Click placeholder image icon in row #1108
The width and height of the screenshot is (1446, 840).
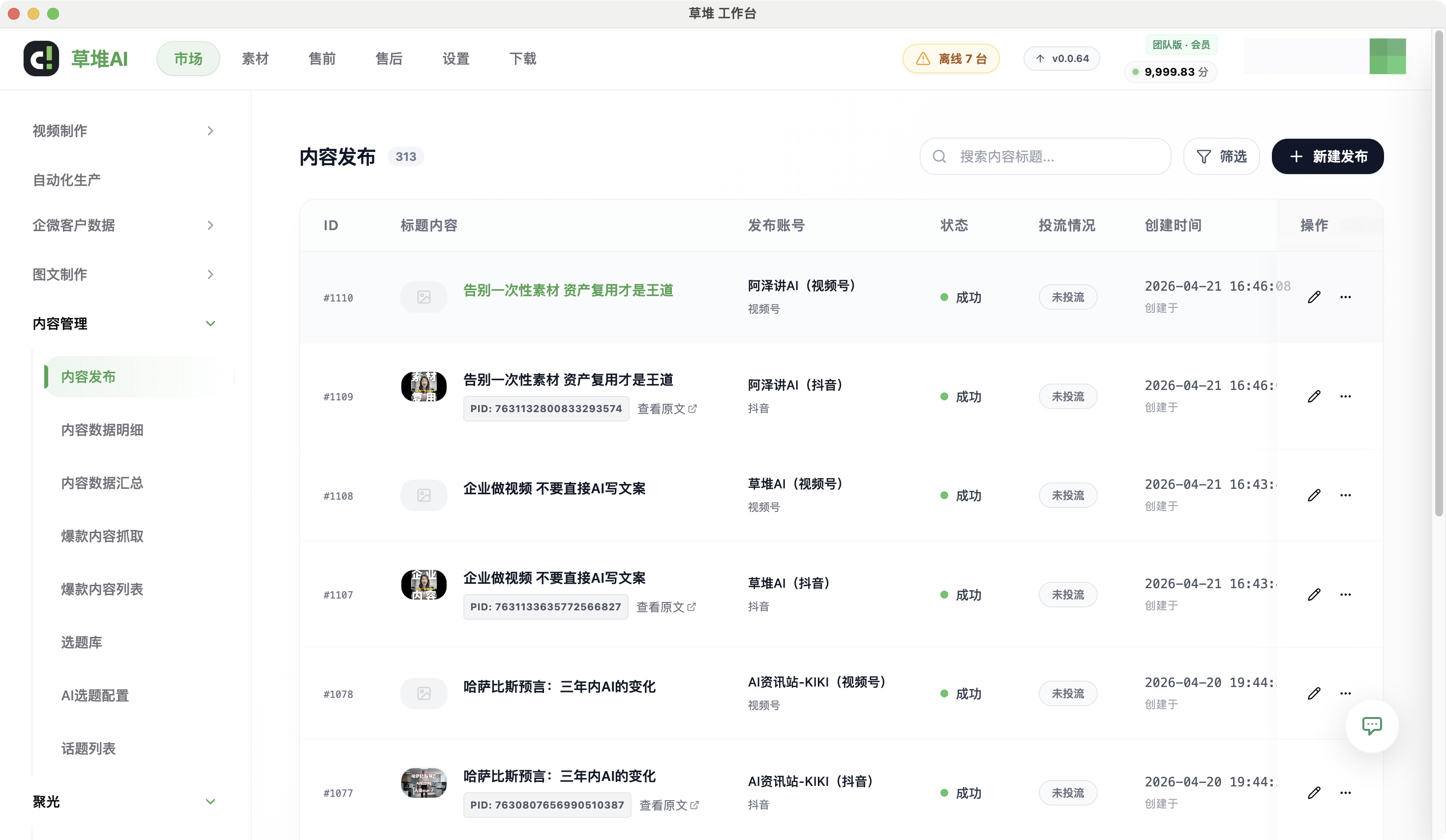(423, 495)
